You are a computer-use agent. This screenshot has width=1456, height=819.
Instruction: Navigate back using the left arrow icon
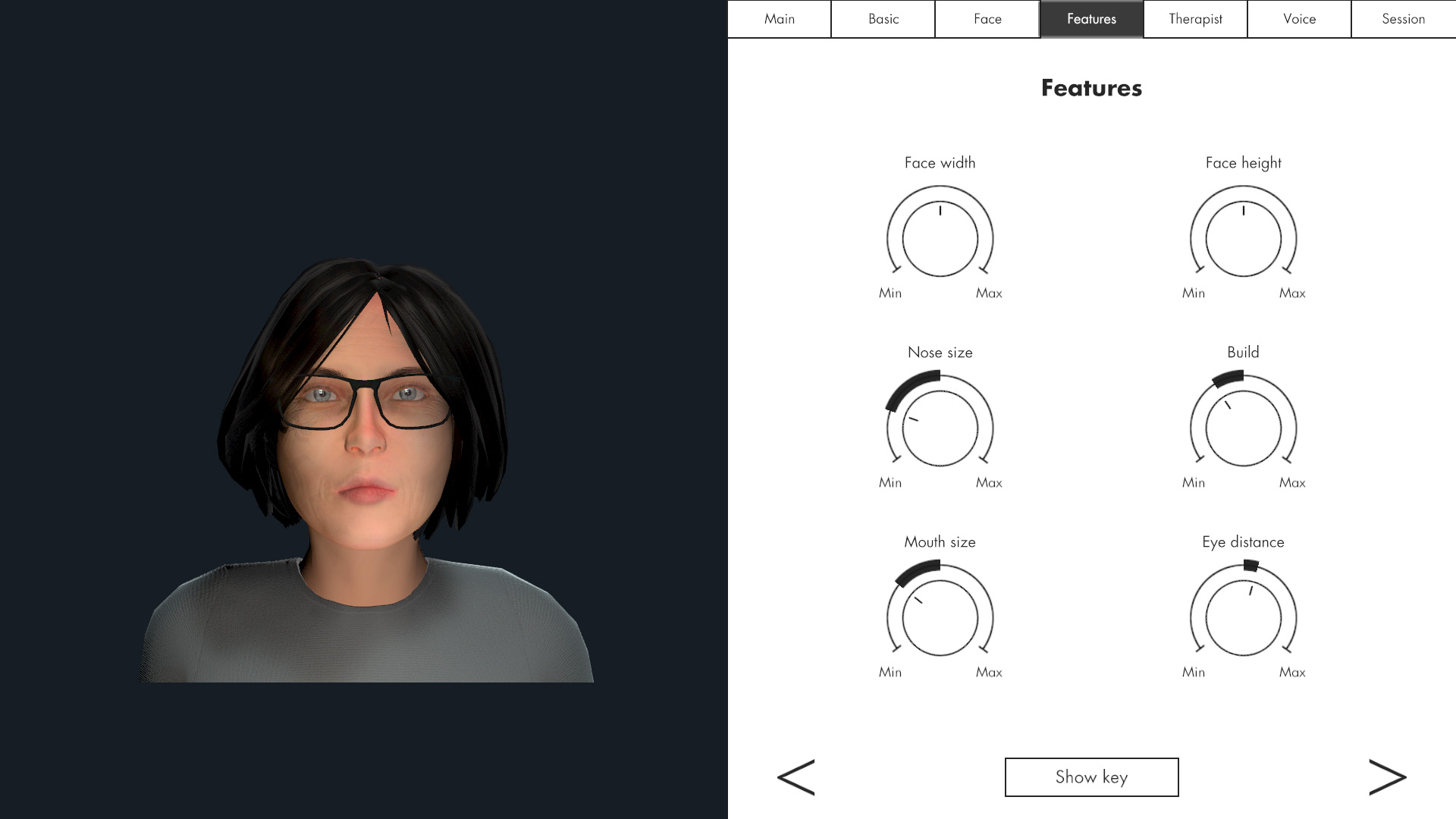795,776
